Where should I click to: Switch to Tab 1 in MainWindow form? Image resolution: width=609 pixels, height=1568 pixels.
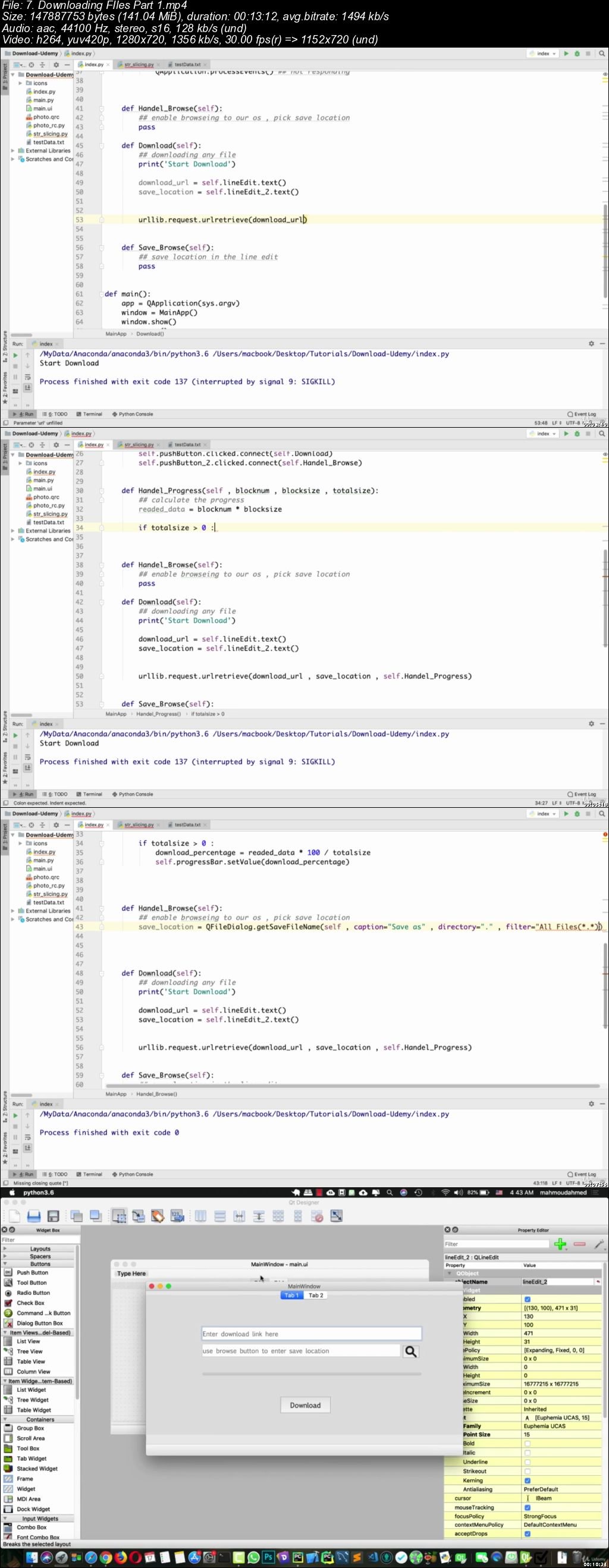[291, 1296]
